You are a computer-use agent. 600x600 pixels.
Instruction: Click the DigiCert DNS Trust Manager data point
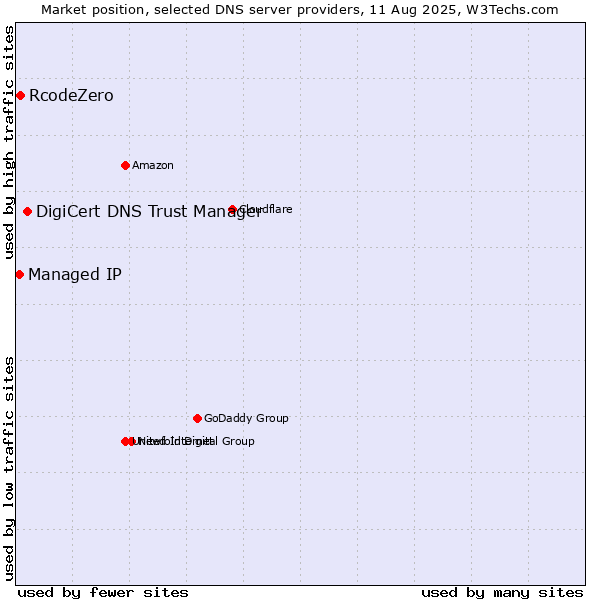pyautogui.click(x=28, y=212)
